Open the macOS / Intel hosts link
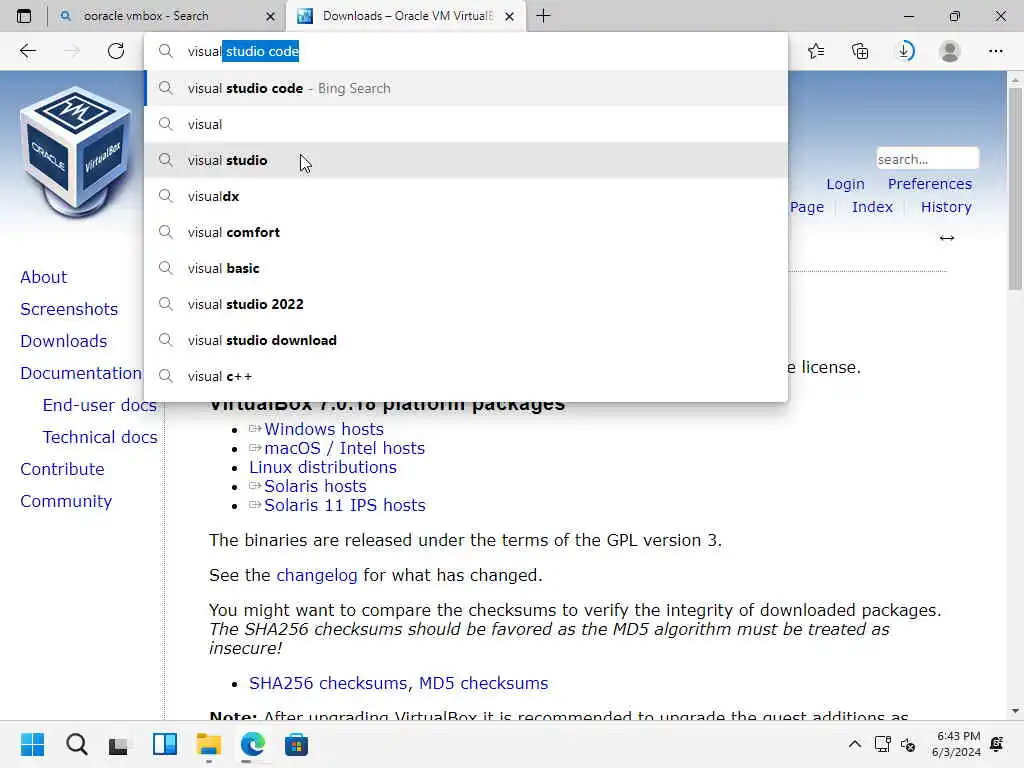The width and height of the screenshot is (1024, 768). tap(344, 448)
